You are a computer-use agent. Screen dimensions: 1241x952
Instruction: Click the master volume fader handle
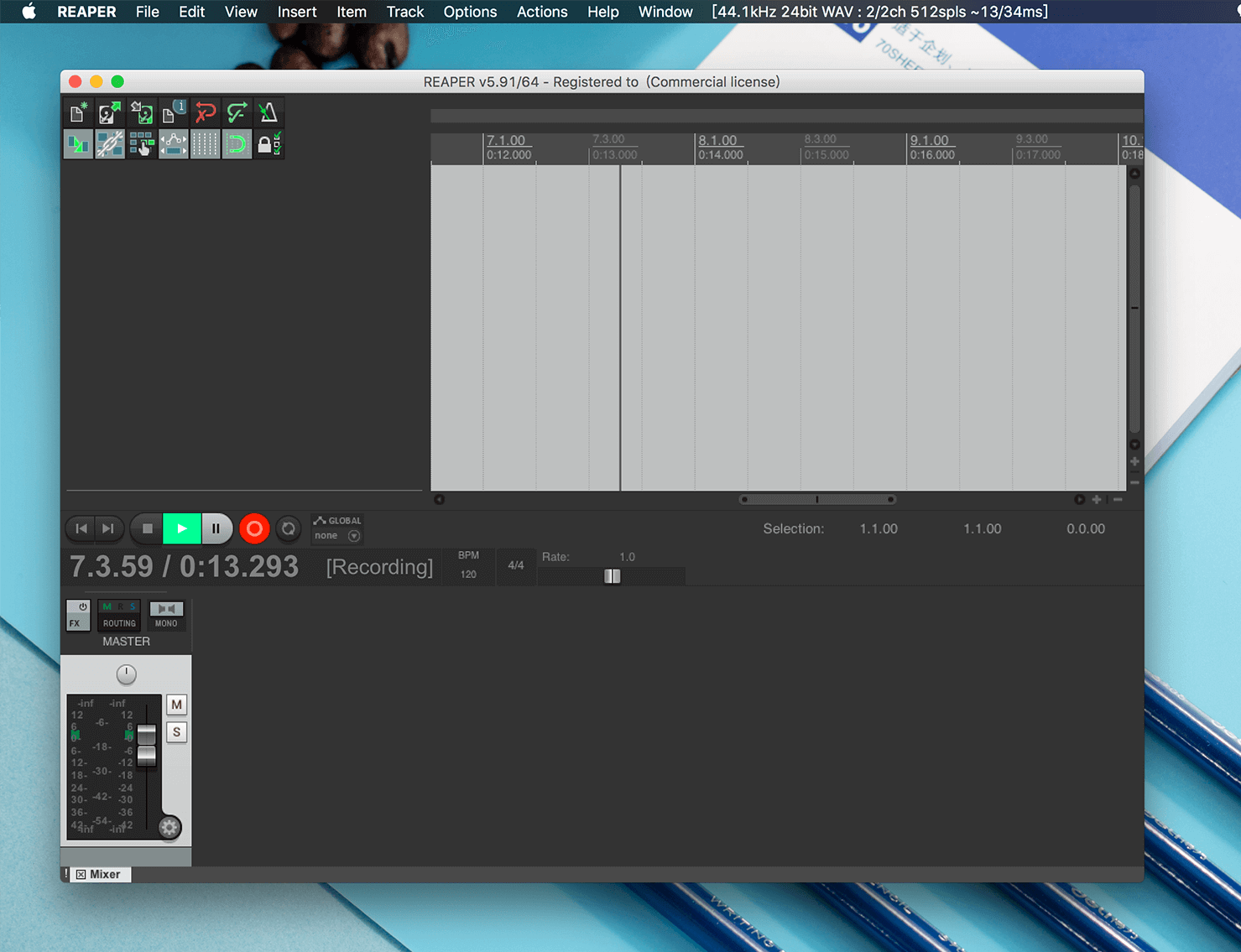pyautogui.click(x=147, y=745)
